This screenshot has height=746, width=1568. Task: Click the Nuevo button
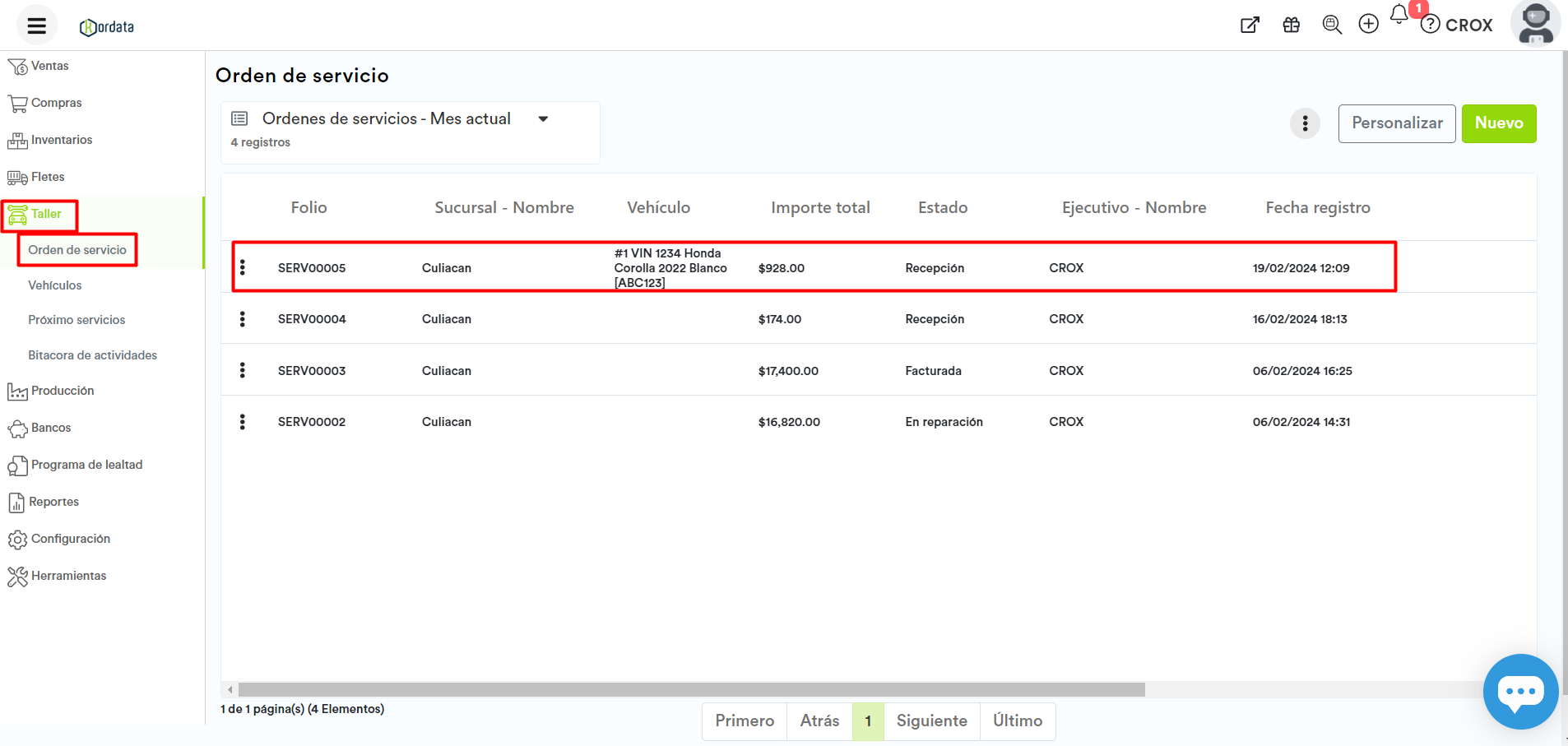coord(1498,123)
